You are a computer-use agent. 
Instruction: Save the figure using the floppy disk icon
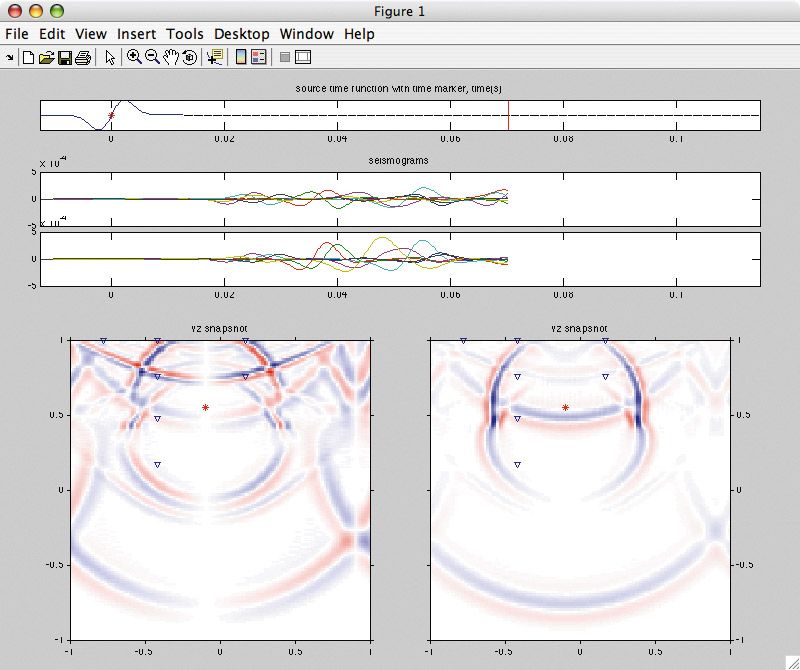(64, 57)
